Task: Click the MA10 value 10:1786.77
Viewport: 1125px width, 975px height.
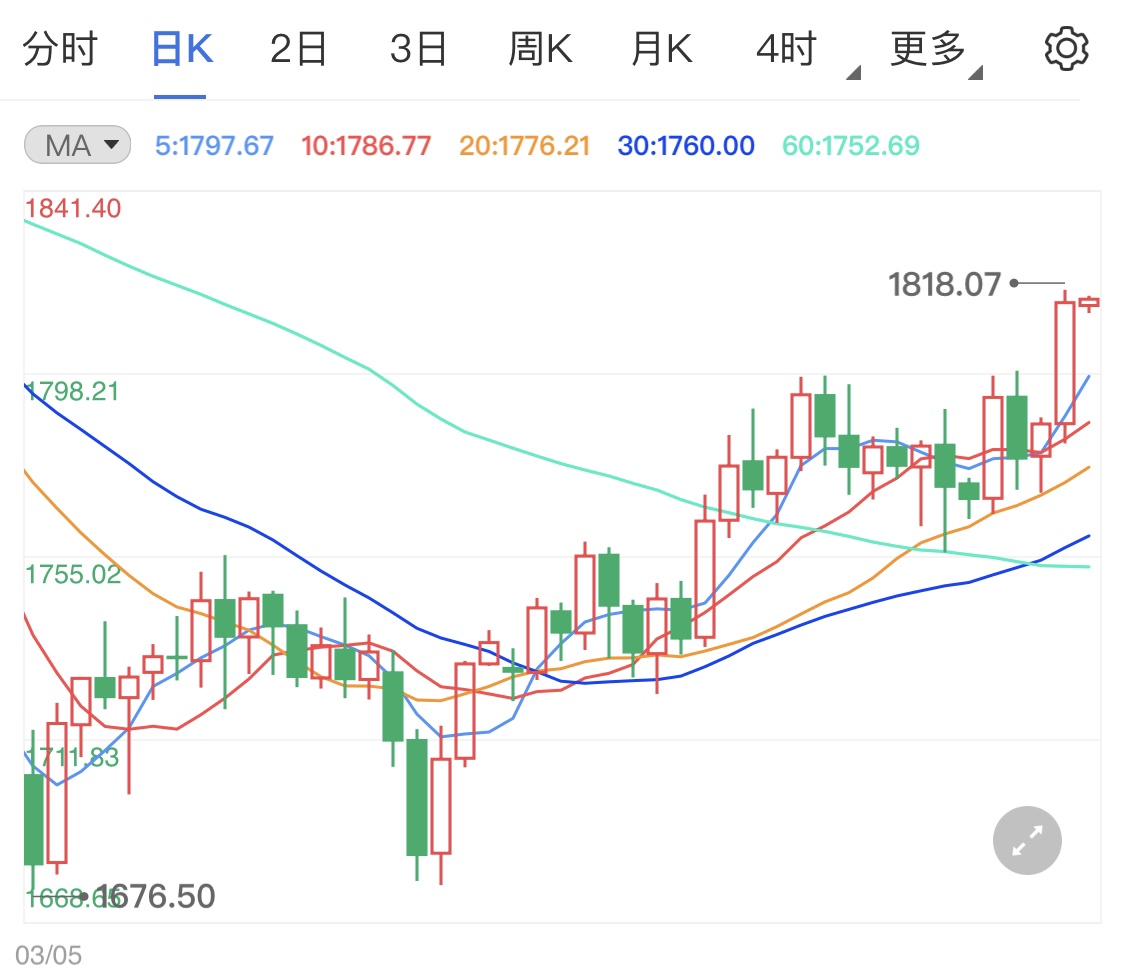Action: coord(366,146)
